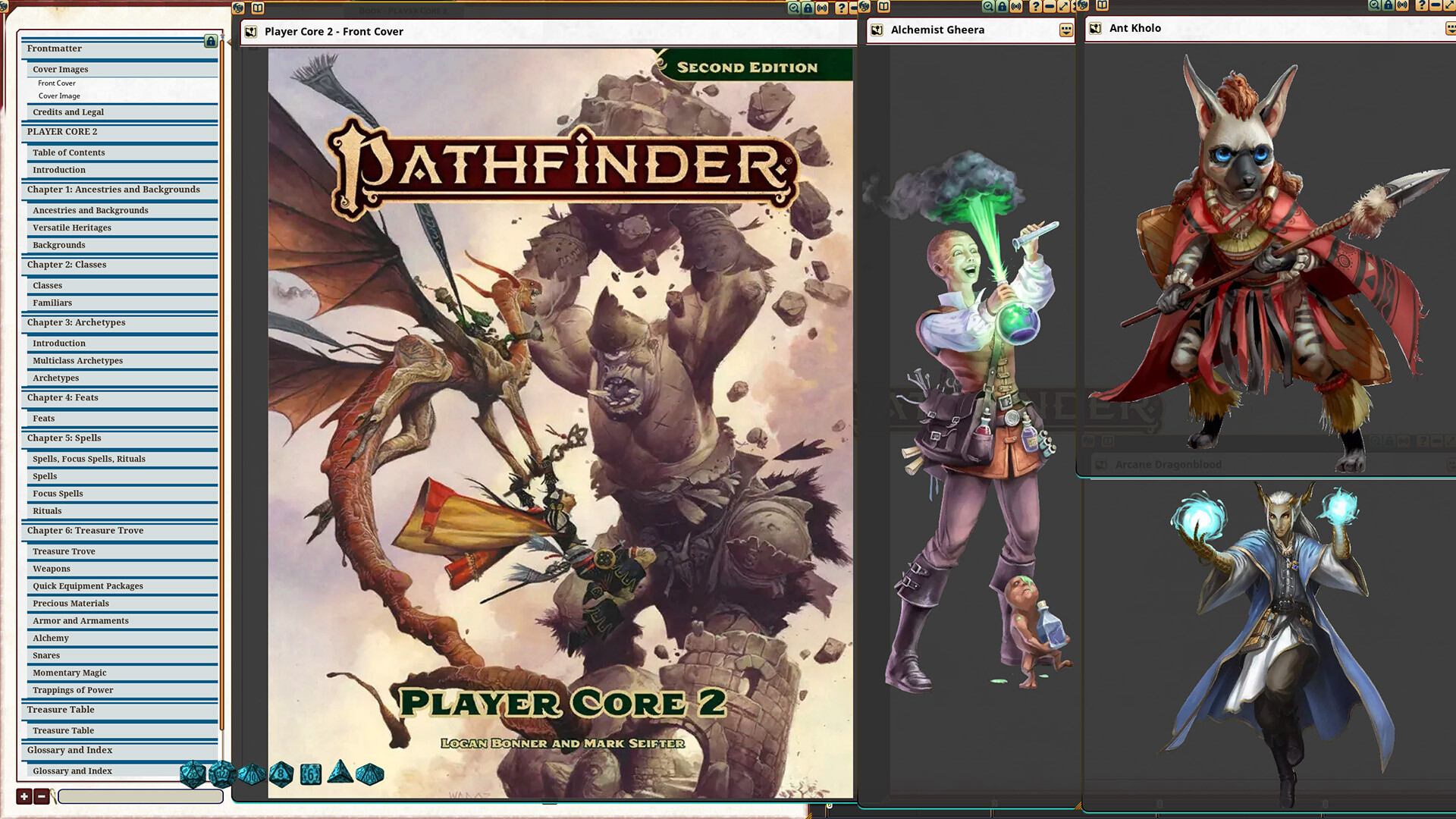Roll the d12 die

(x=222, y=774)
